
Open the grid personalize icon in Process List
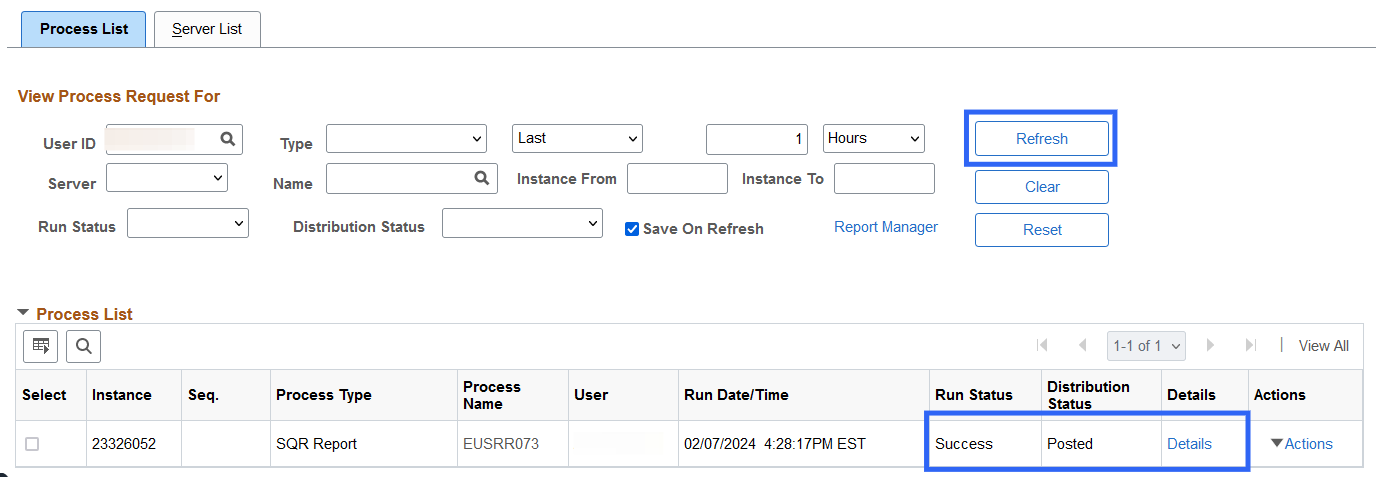pyautogui.click(x=41, y=346)
